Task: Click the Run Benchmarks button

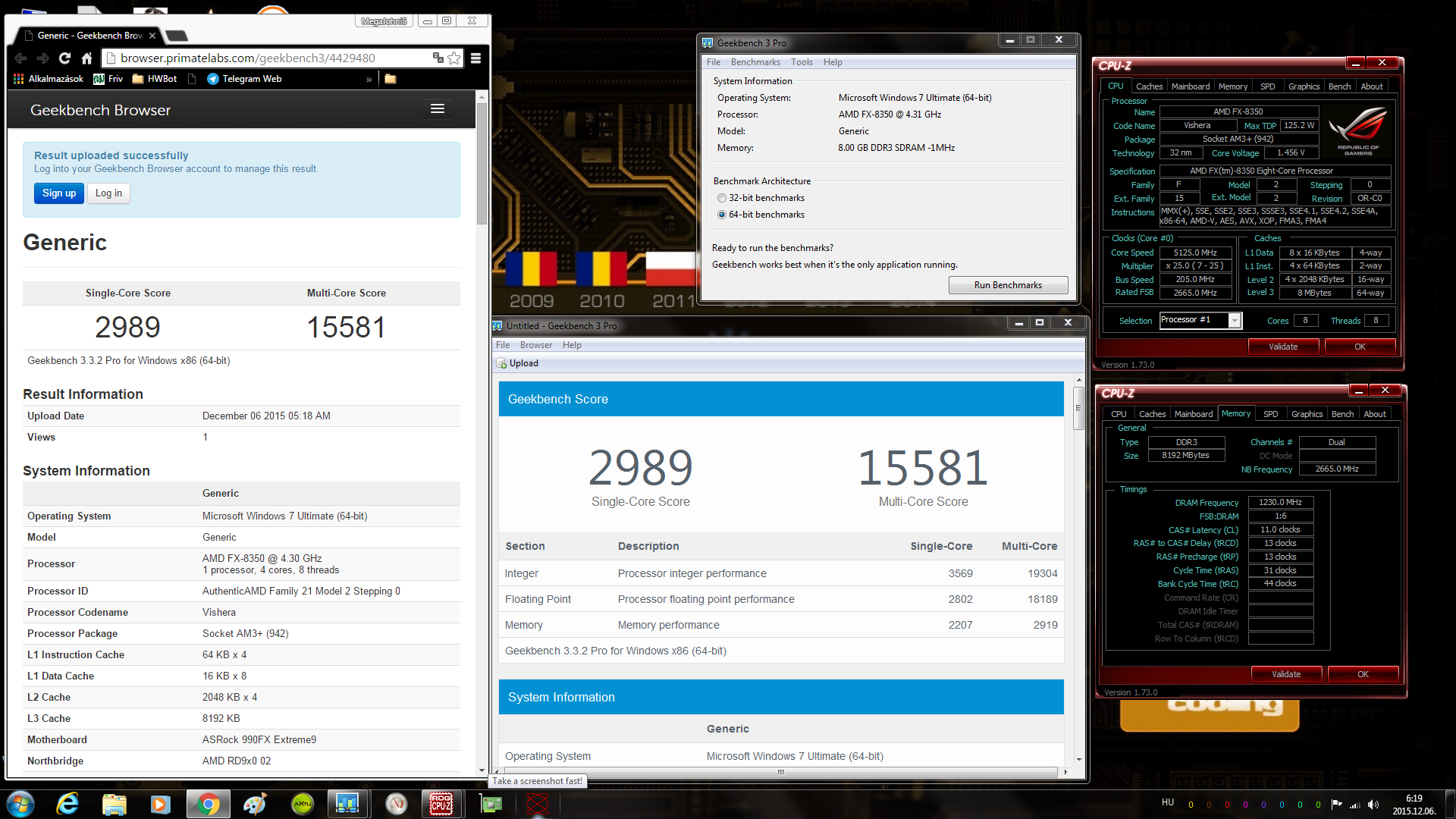Action: (x=1008, y=285)
